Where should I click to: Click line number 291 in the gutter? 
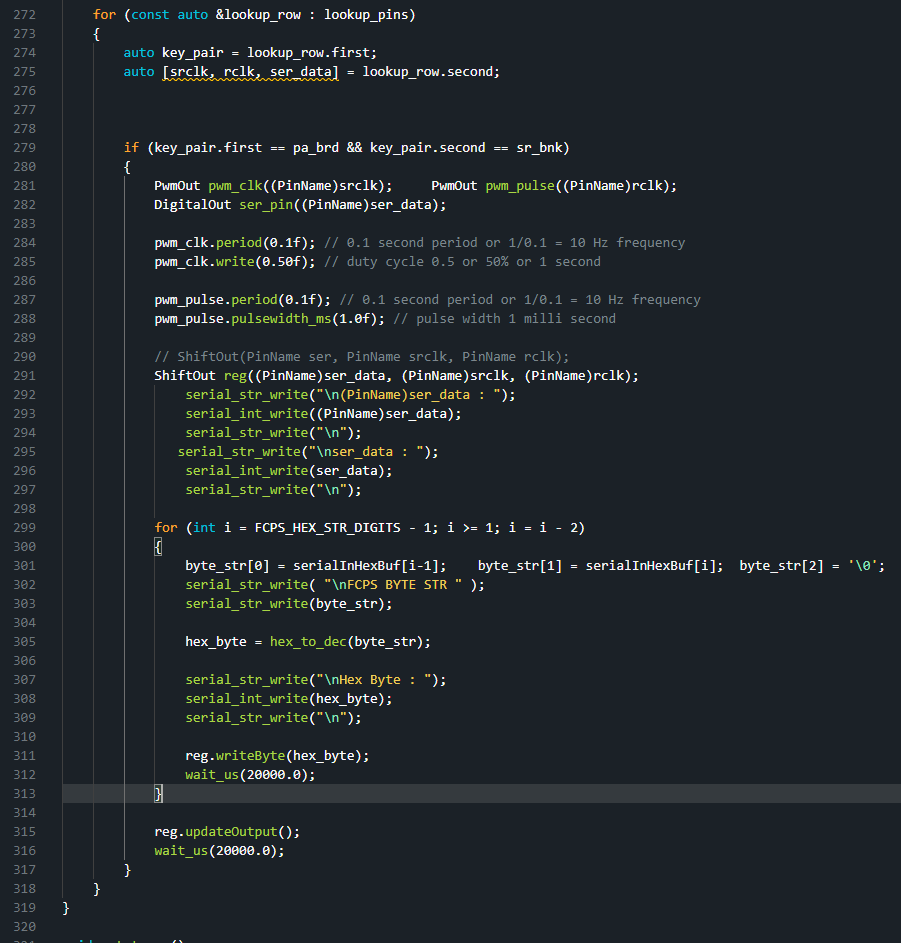pyautogui.click(x=25, y=375)
